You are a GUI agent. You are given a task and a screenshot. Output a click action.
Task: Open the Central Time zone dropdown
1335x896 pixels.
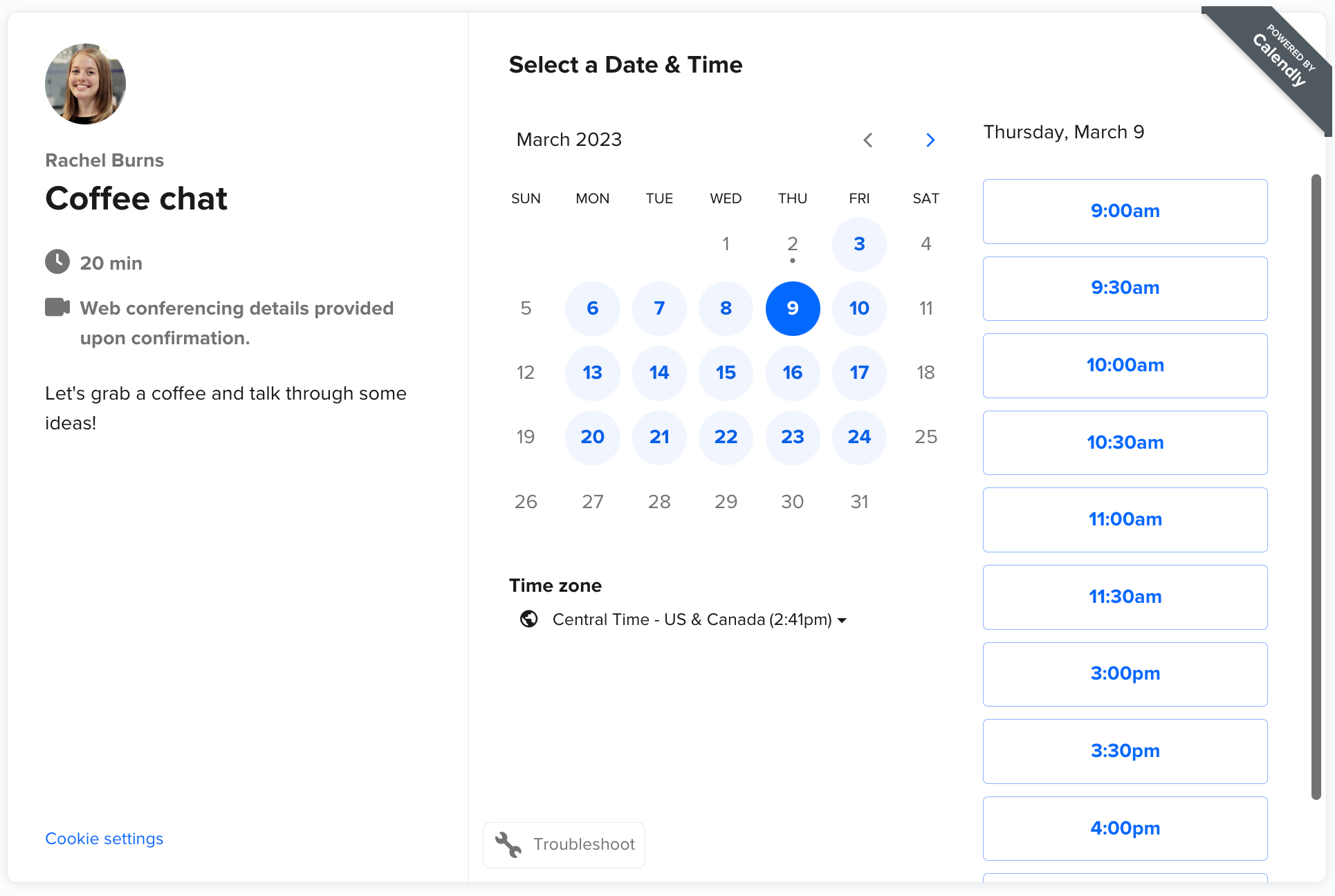(692, 619)
